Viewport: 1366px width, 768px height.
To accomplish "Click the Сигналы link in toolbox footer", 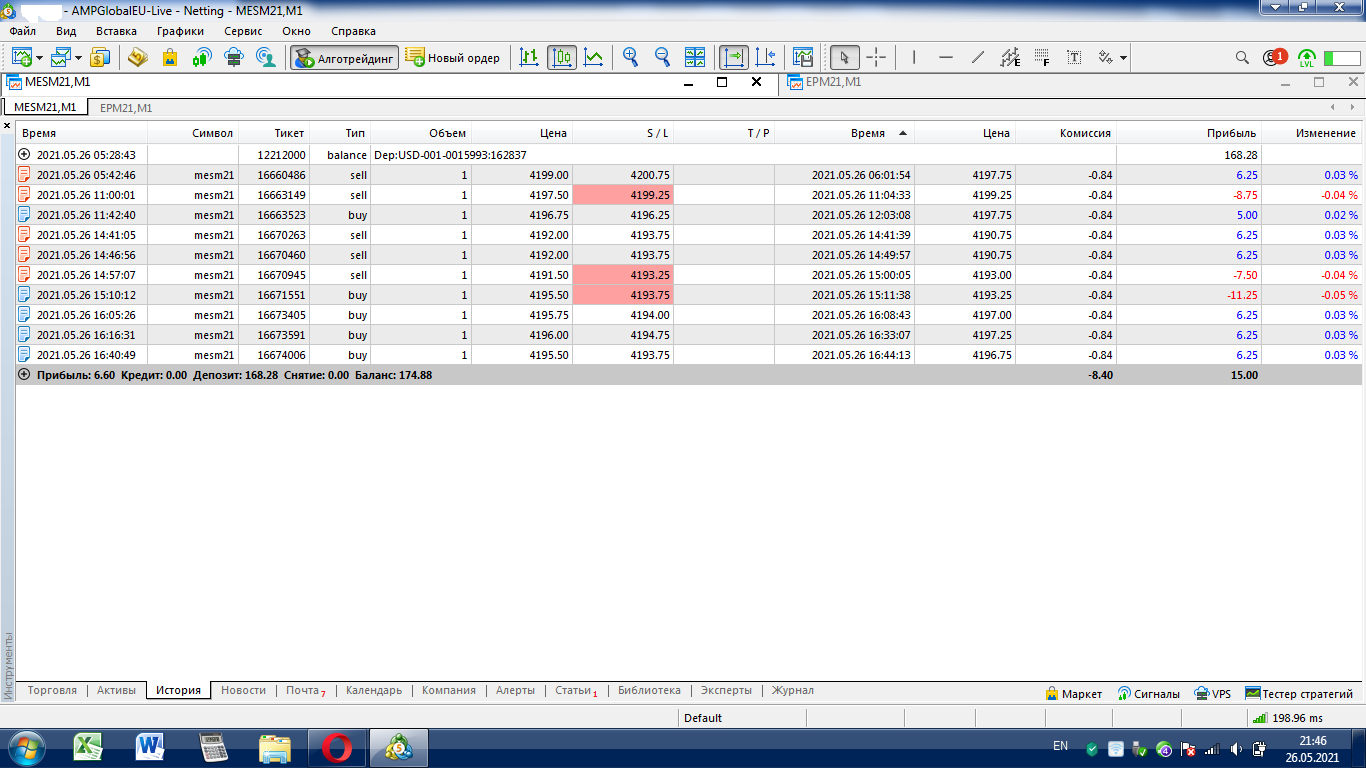I will [1148, 693].
